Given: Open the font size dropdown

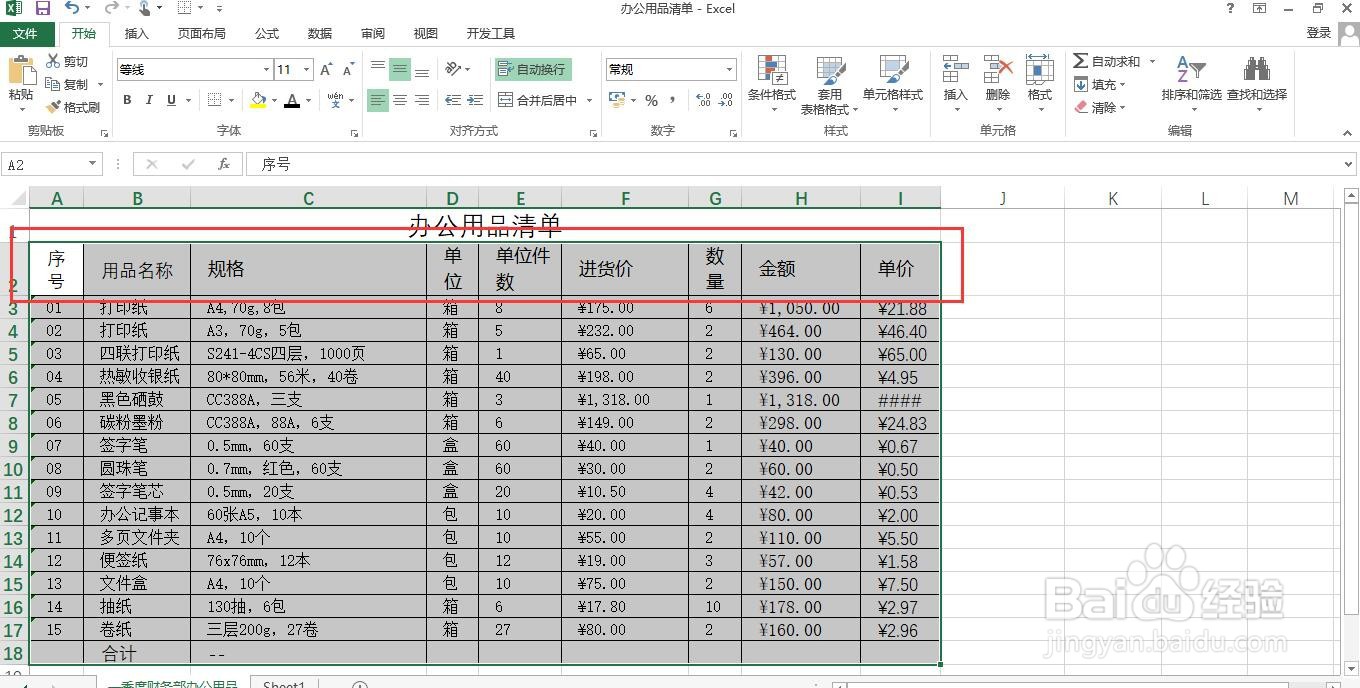Looking at the screenshot, I should tap(307, 69).
